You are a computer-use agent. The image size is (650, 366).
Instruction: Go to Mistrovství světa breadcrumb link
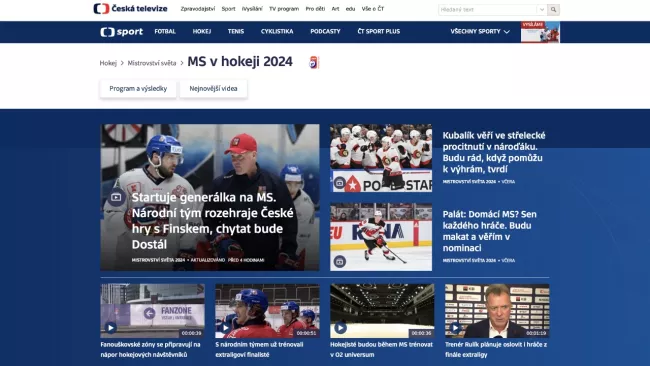tap(152, 63)
